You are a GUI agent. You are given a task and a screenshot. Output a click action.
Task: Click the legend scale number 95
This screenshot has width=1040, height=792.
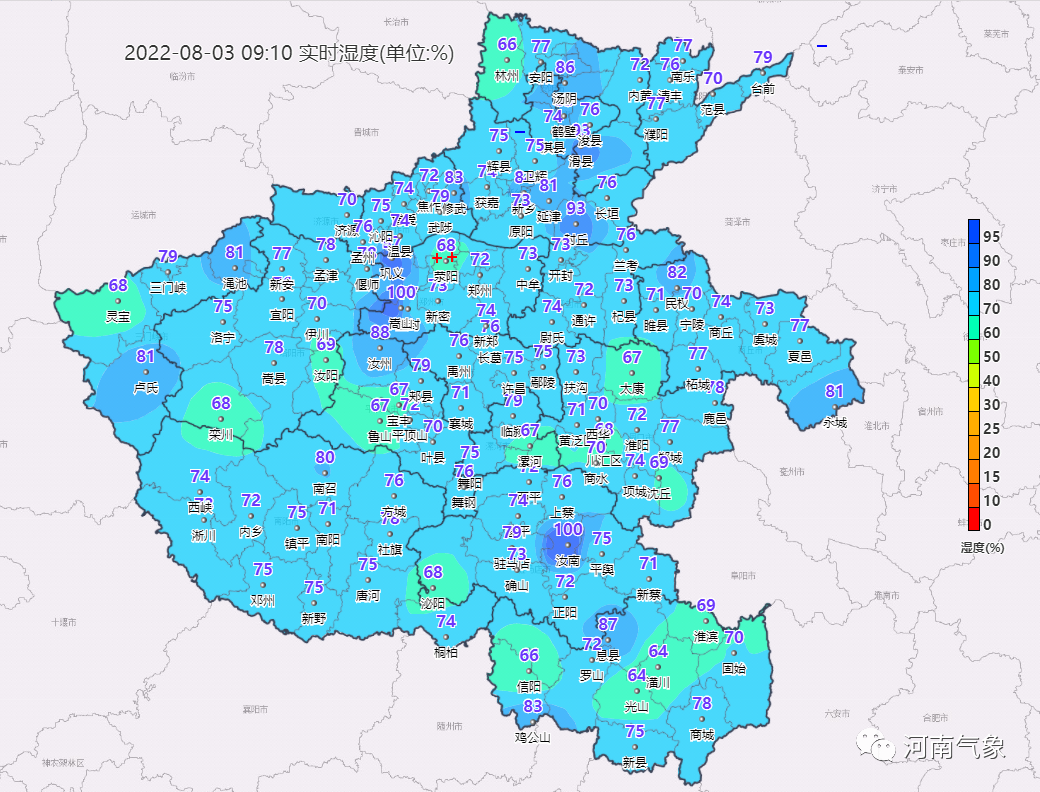tap(992, 237)
